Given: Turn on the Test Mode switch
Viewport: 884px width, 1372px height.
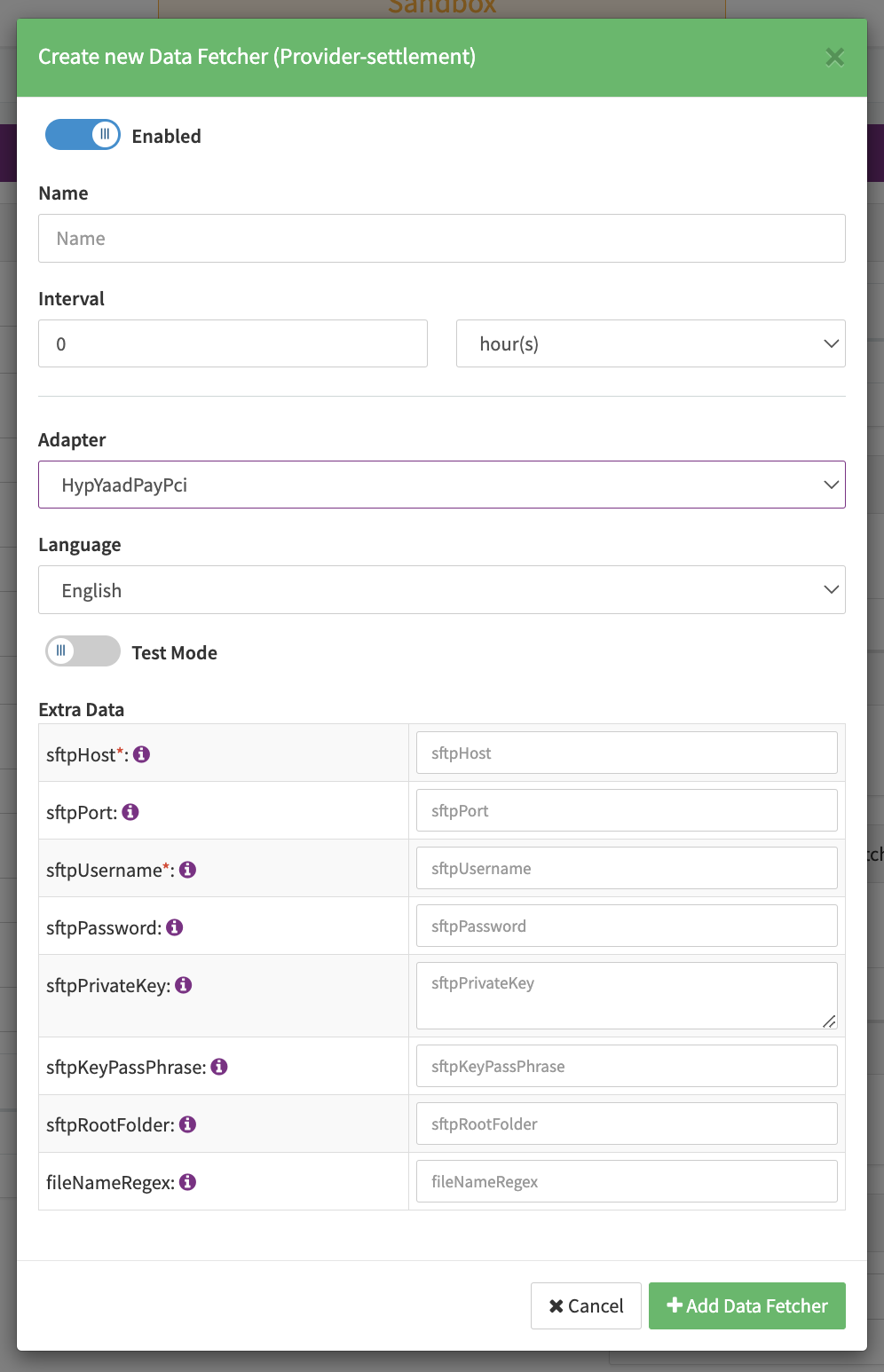Looking at the screenshot, I should pos(83,651).
